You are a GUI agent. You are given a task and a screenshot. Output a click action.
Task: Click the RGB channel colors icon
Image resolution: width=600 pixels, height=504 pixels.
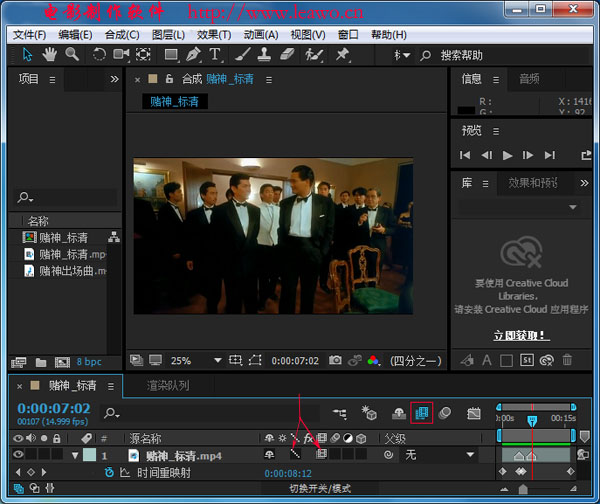[x=373, y=360]
